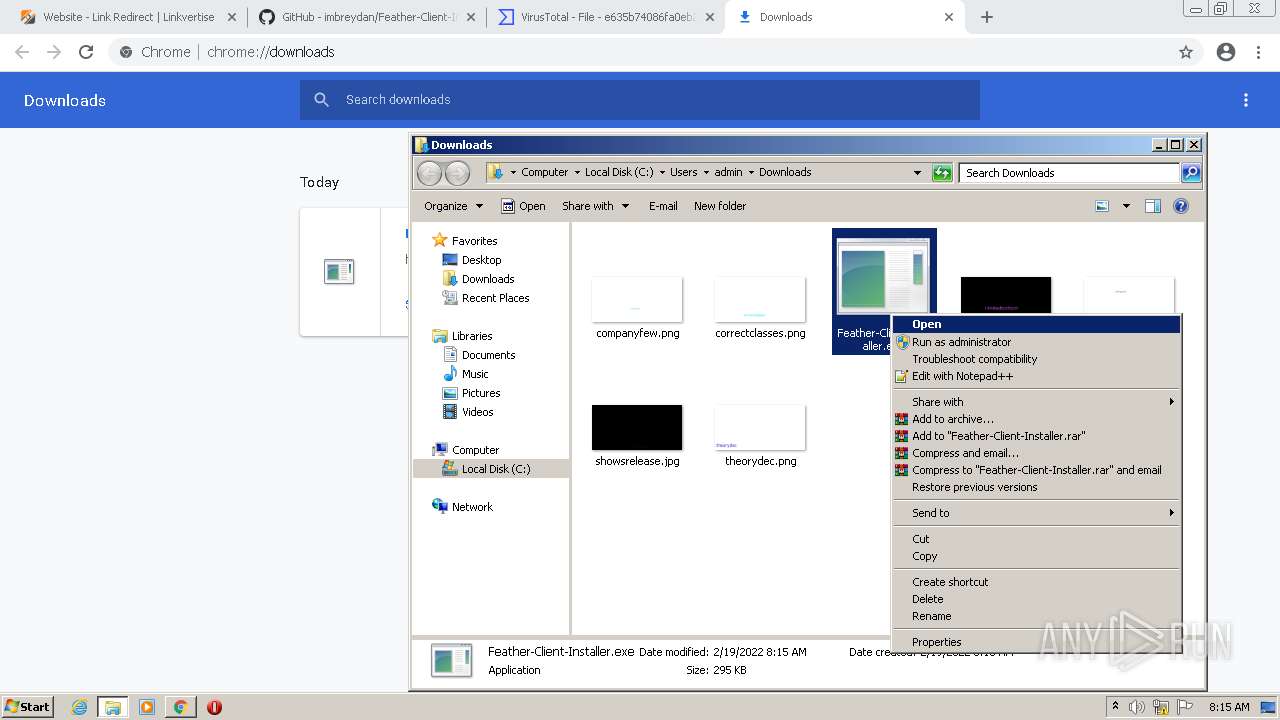Screen dimensions: 1280x720
Task: Show hidden system tray icons
Action: (x=1116, y=707)
